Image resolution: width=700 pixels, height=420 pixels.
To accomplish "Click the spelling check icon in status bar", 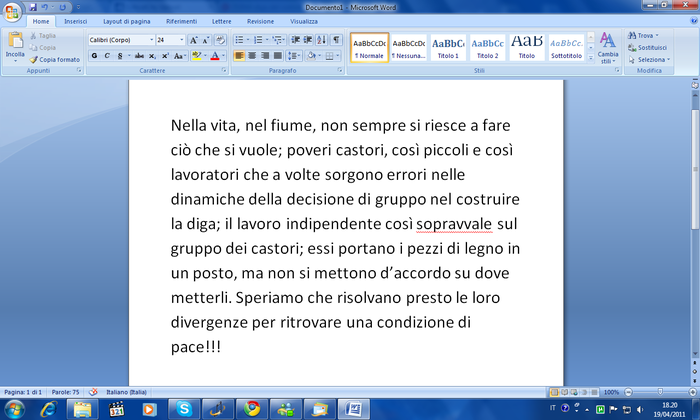I will [93, 392].
